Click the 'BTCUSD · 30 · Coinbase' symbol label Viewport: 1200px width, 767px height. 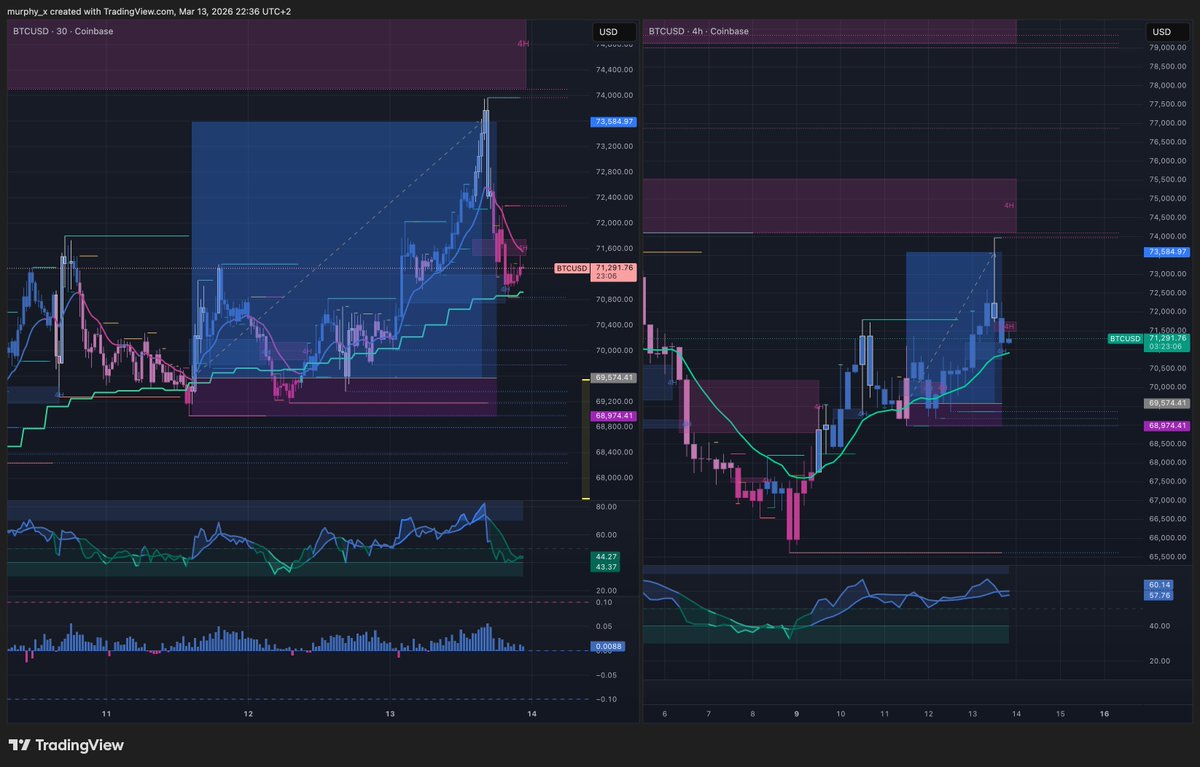63,31
